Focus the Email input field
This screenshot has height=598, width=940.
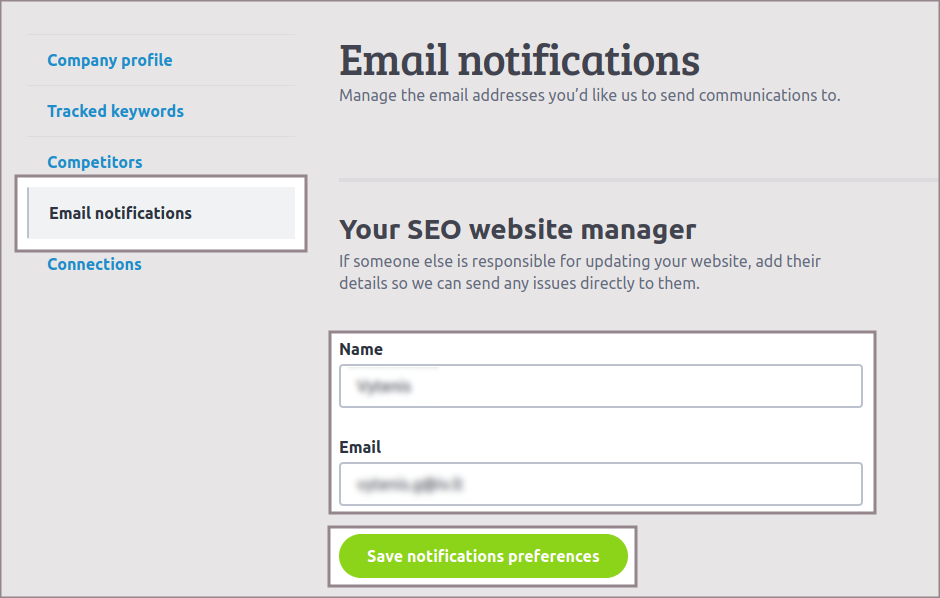600,484
